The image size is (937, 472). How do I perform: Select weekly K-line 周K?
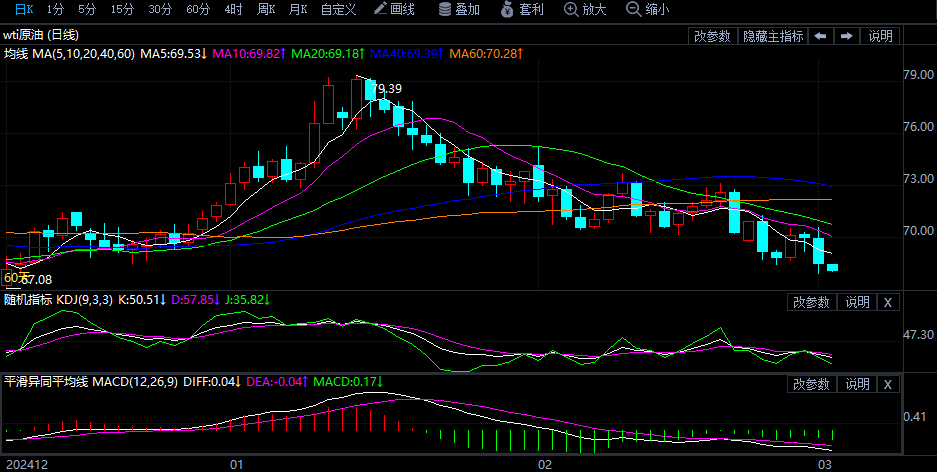point(265,9)
